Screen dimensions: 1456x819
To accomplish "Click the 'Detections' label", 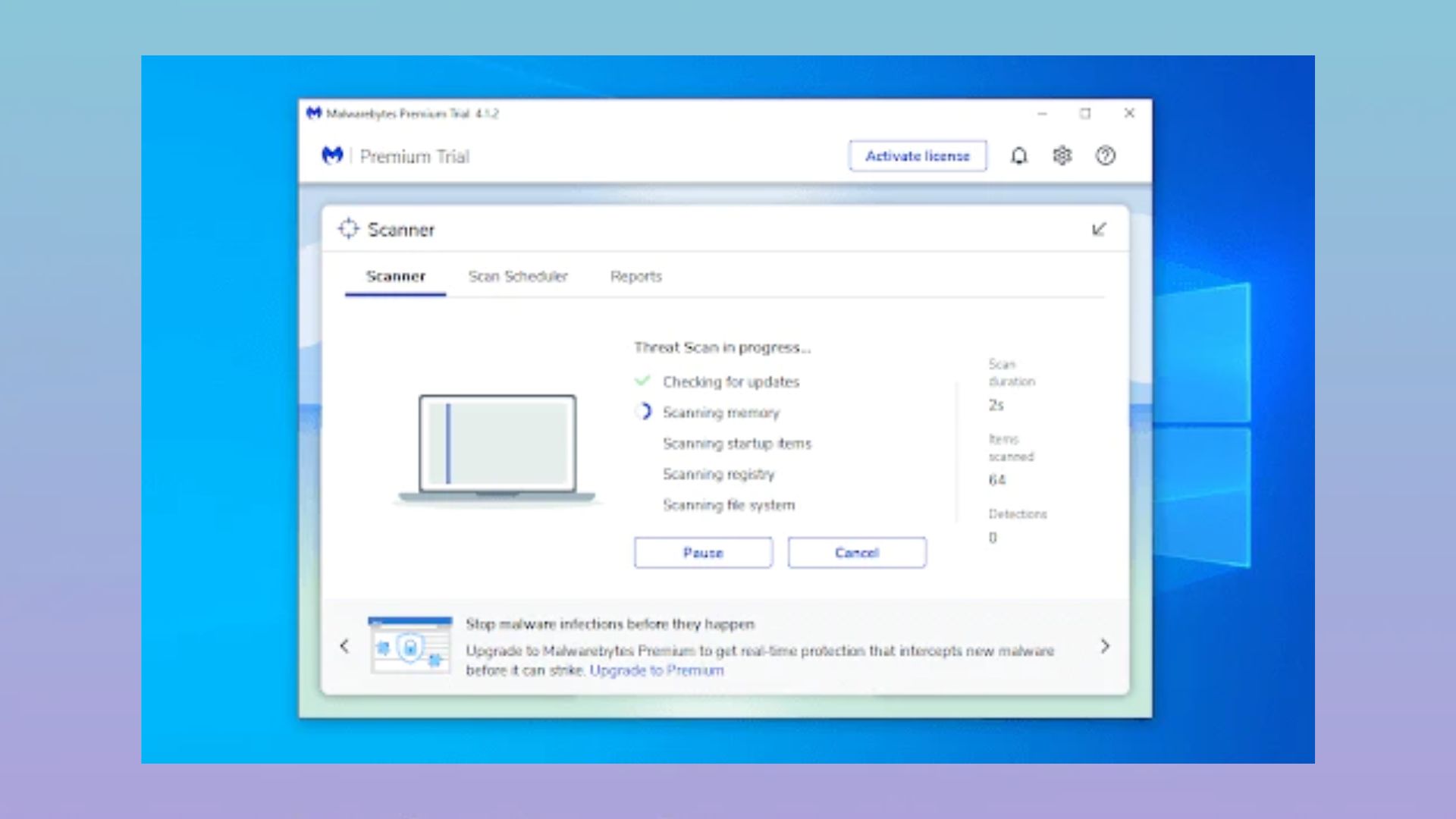I will click(x=1018, y=514).
